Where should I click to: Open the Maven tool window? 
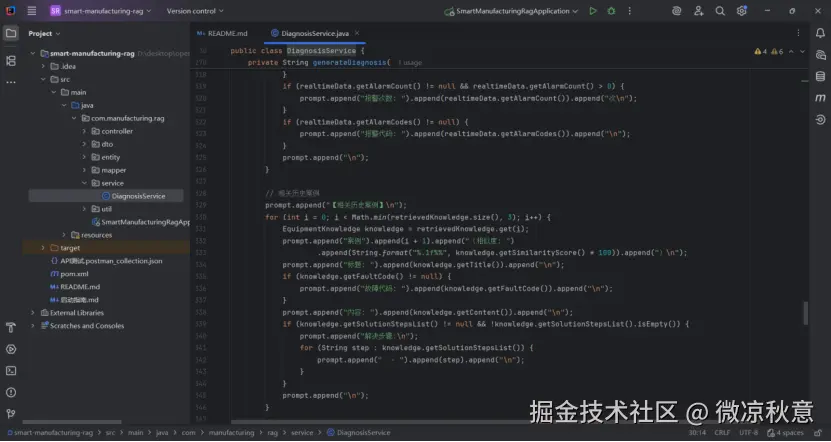(x=820, y=98)
